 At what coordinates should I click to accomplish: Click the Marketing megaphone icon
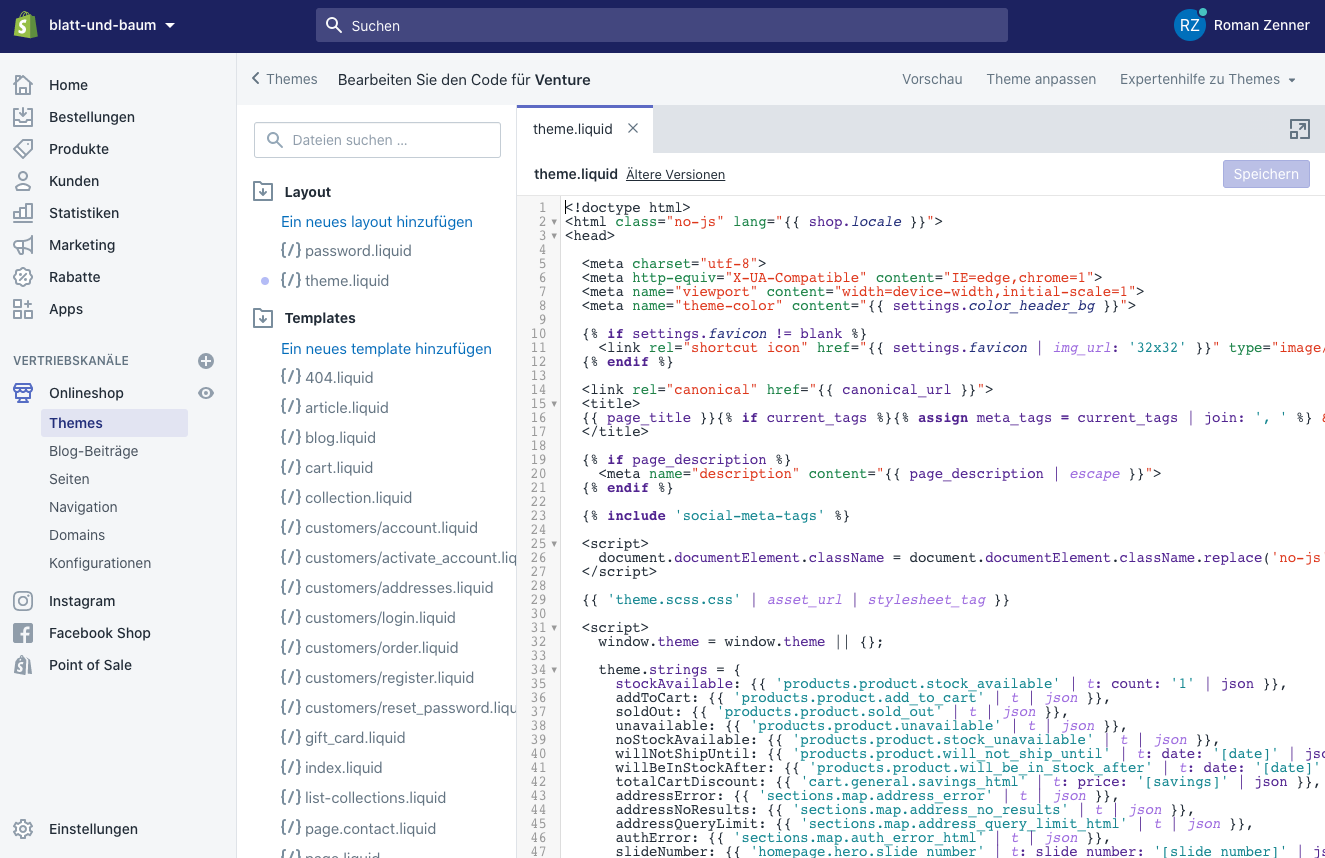[x=23, y=245]
